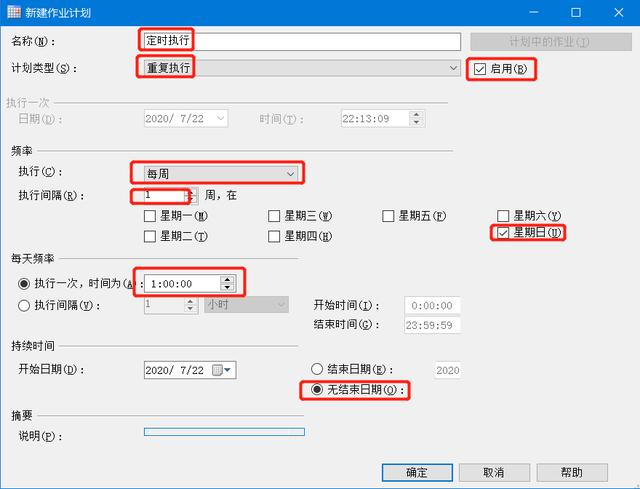Screen dimensions: 640x489
Task: Open the 小时 interval unit dropdown
Action: click(247, 305)
